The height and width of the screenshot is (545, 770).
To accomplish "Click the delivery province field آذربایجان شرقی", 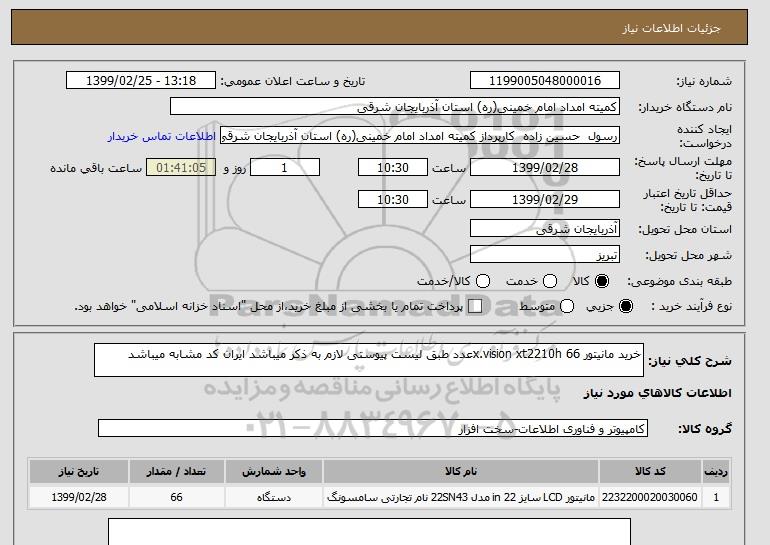I will (x=545, y=228).
